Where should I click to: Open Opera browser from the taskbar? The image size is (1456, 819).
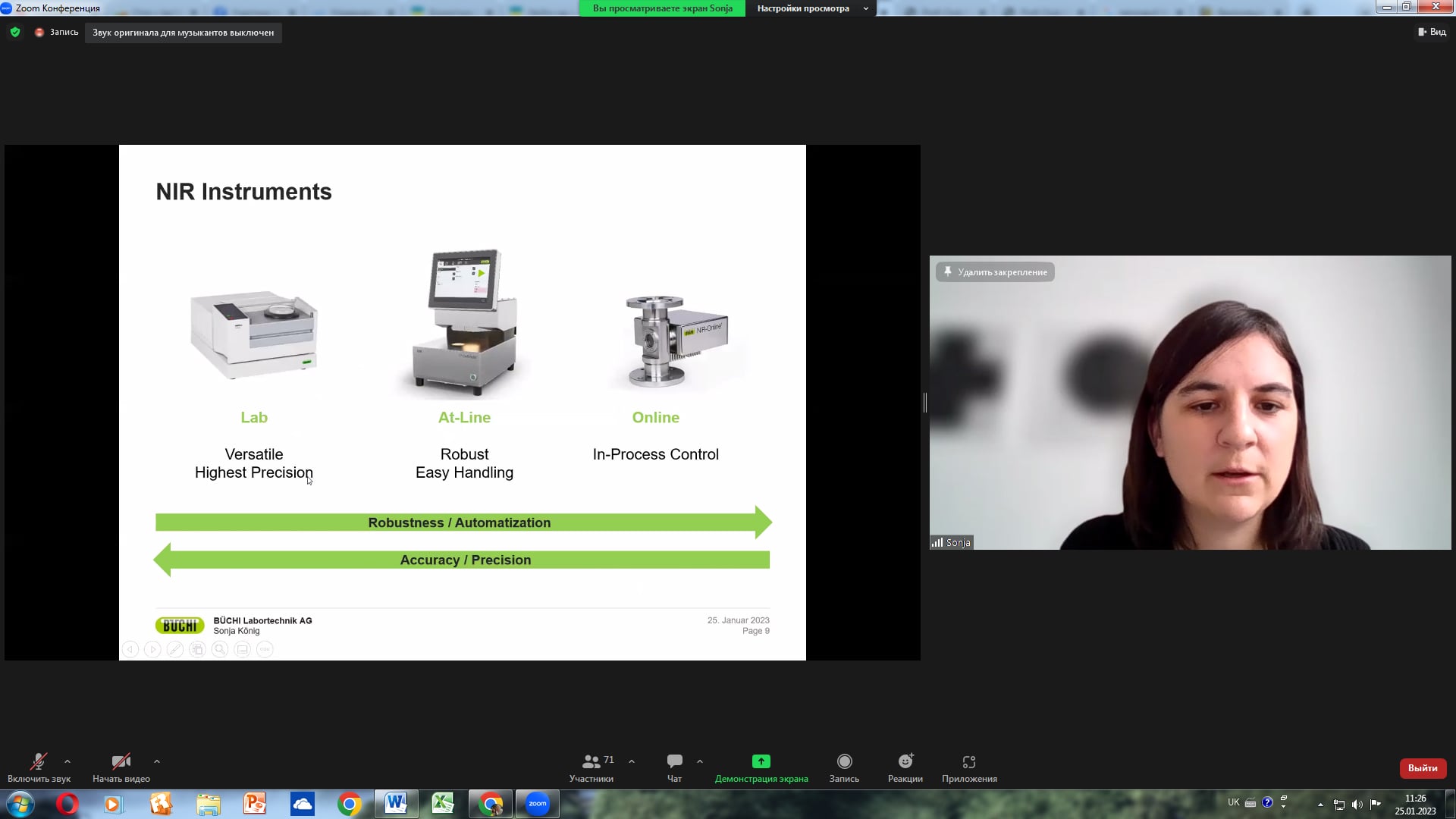(67, 804)
